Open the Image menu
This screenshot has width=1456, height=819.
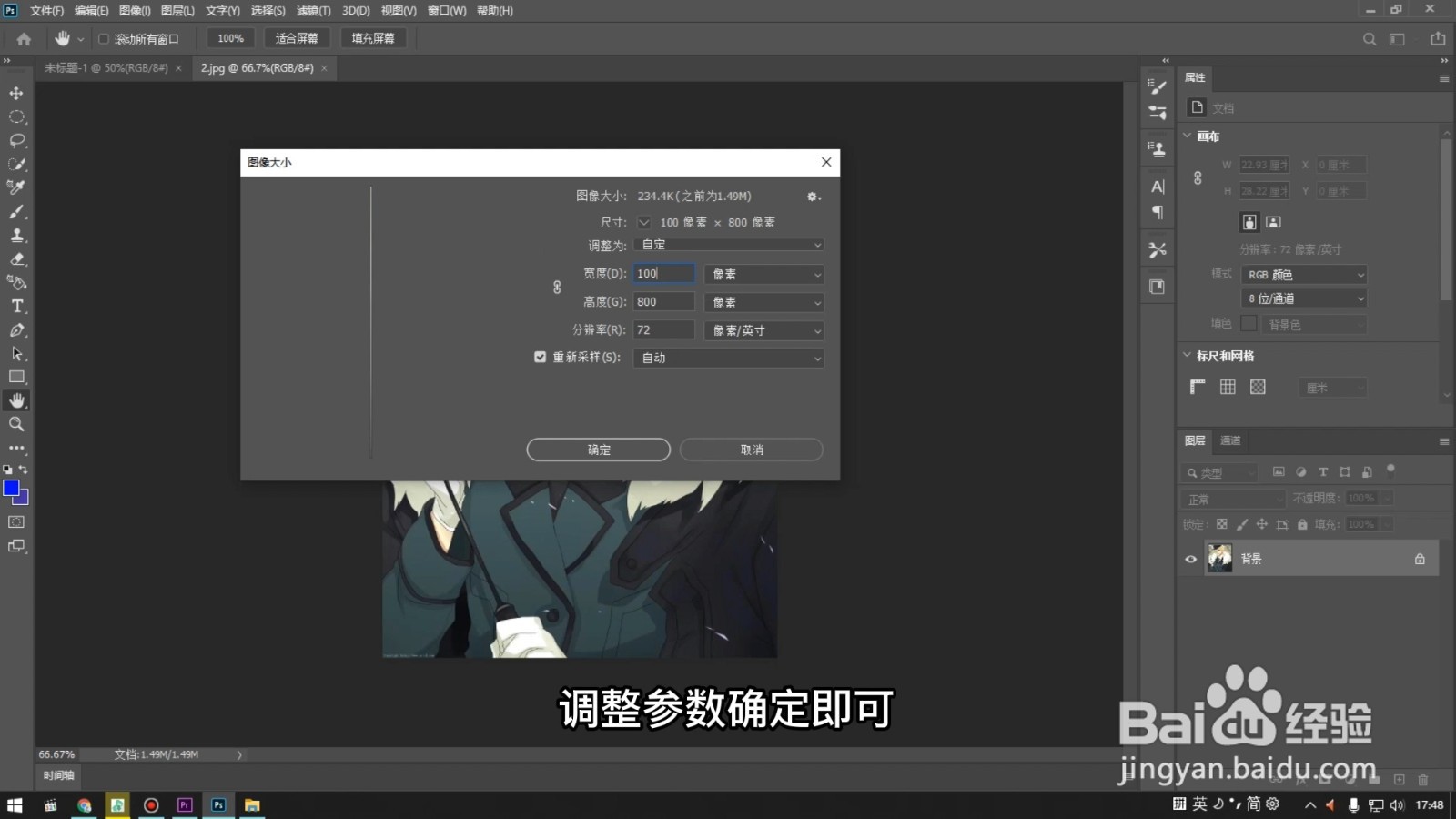coord(135,11)
